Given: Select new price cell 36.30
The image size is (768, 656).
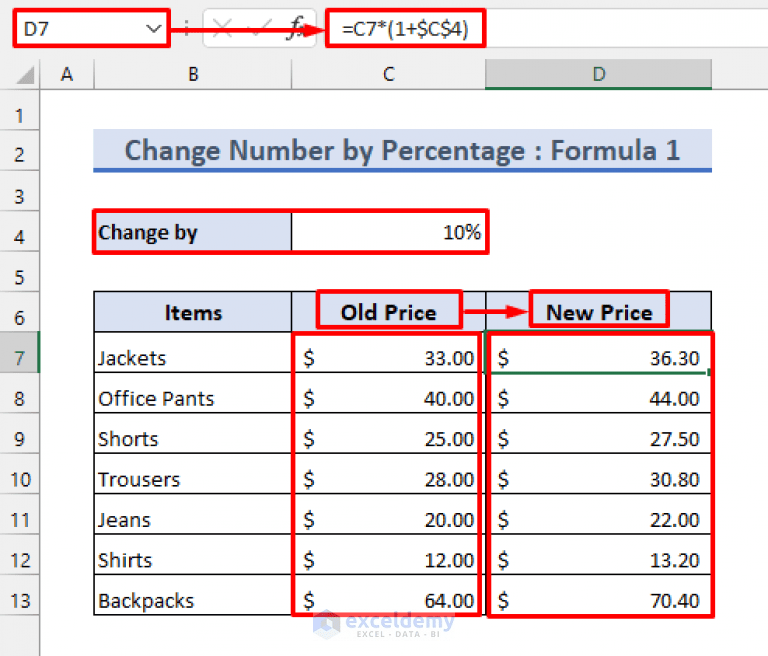Looking at the screenshot, I should coord(599,353).
